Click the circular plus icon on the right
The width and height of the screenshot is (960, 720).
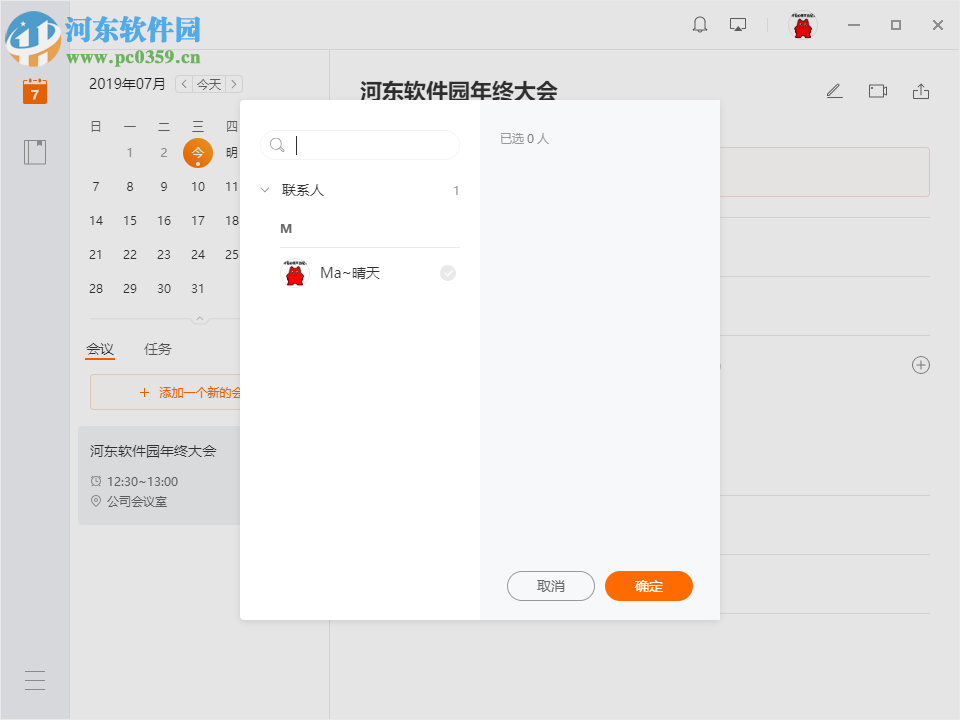(x=920, y=365)
